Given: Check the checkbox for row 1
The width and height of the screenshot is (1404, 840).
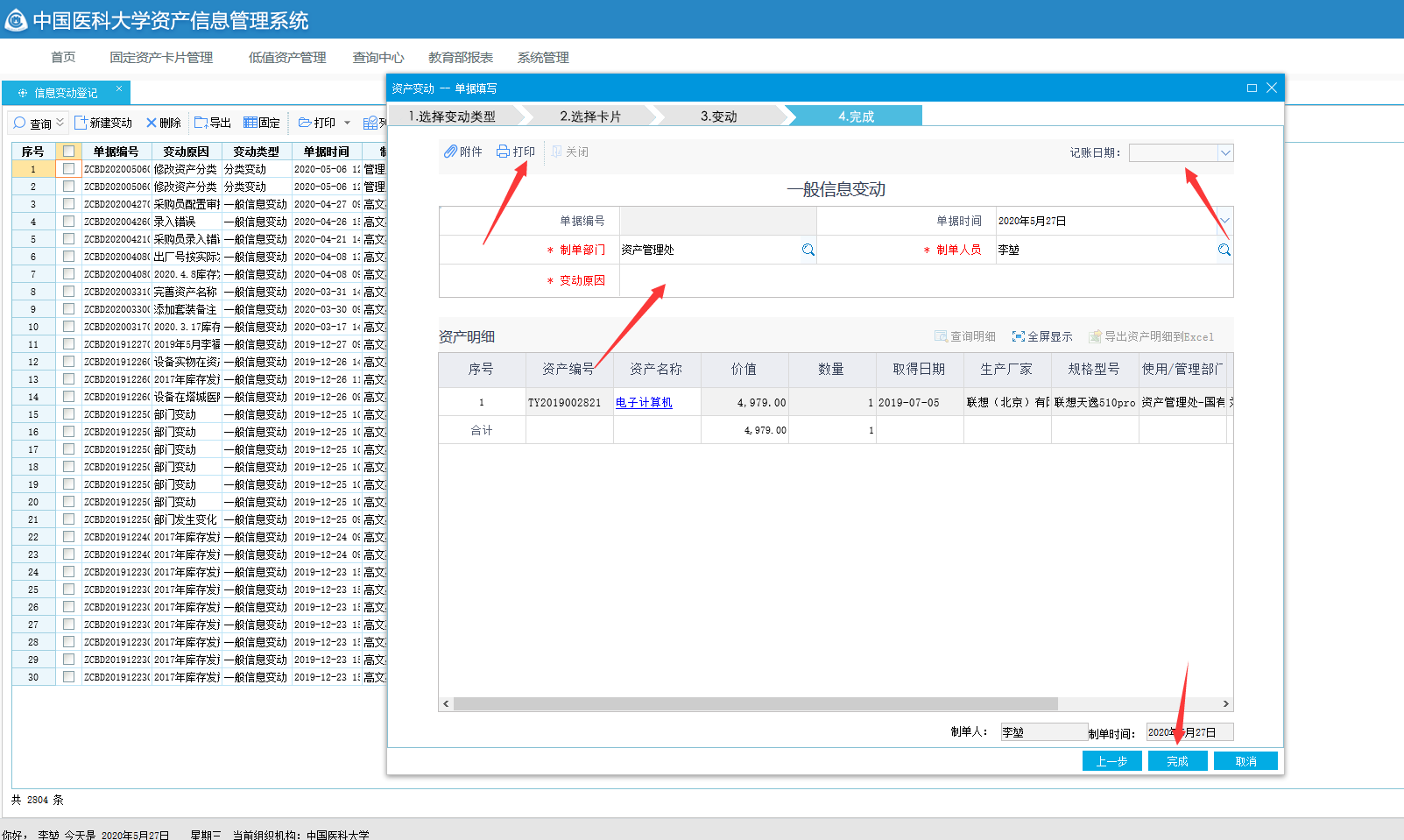Looking at the screenshot, I should [68, 168].
